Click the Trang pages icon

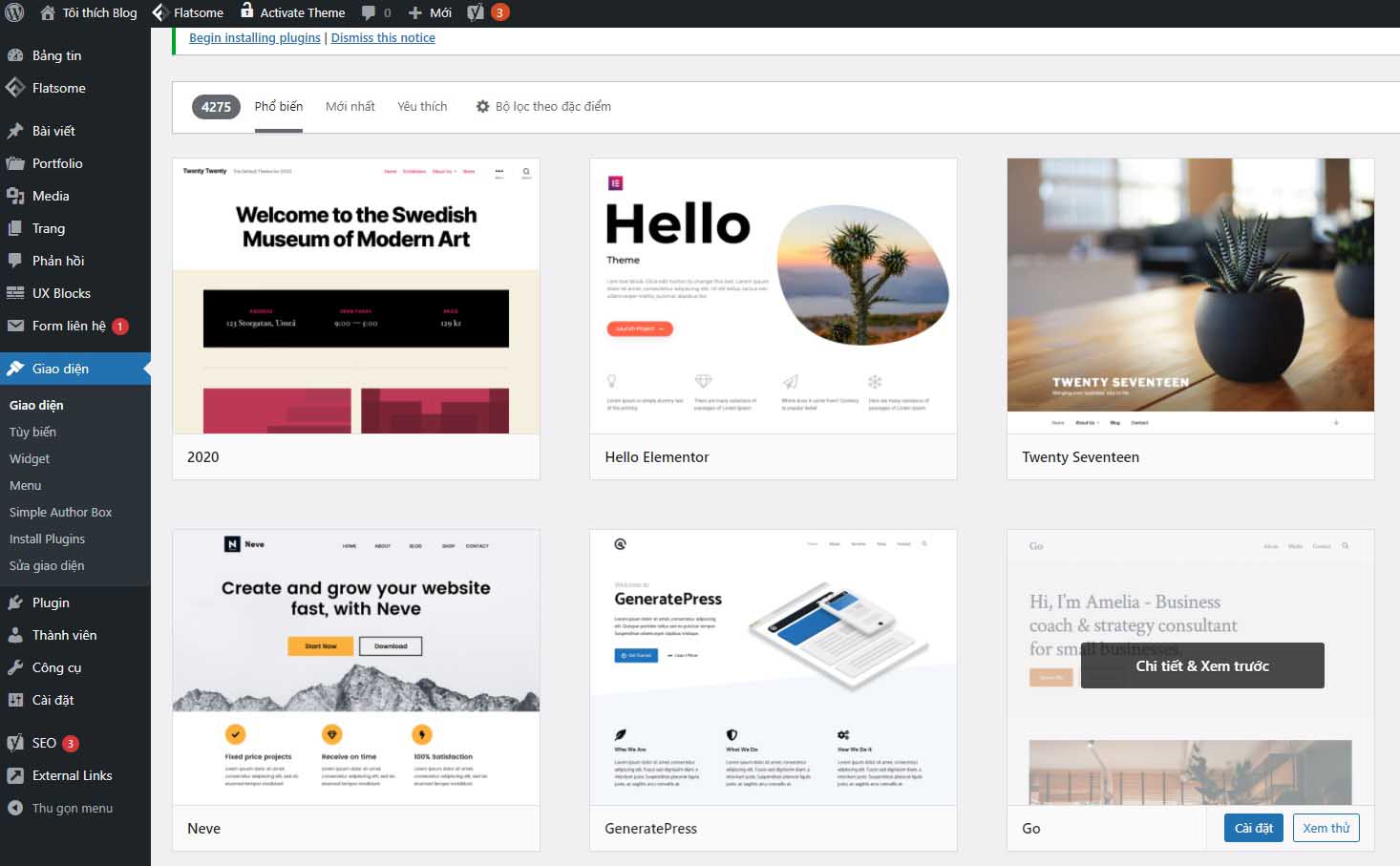pos(15,228)
